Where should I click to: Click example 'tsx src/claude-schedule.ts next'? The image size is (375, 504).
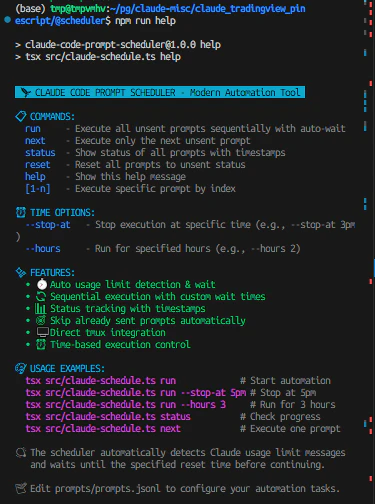point(103,429)
